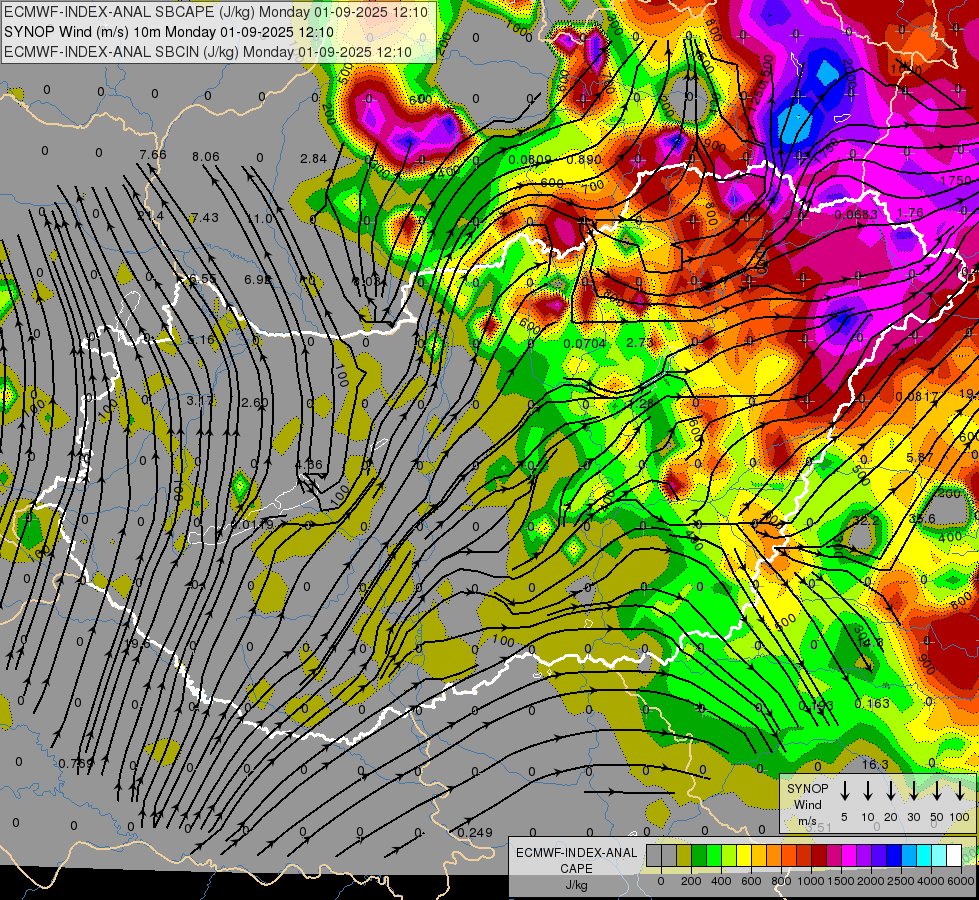979x900 pixels.
Task: Click the 0.0817 value on the map
Action: point(917,397)
